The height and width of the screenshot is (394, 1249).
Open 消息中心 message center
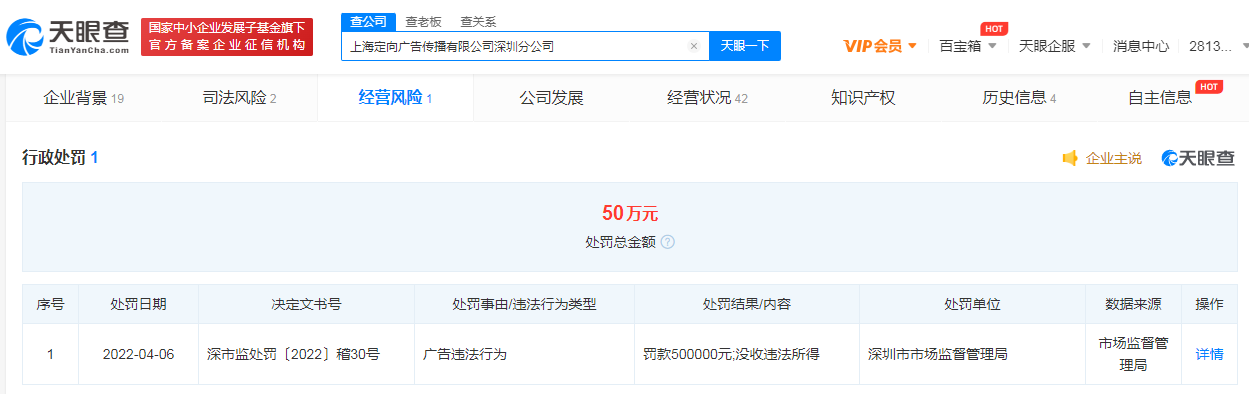1141,46
